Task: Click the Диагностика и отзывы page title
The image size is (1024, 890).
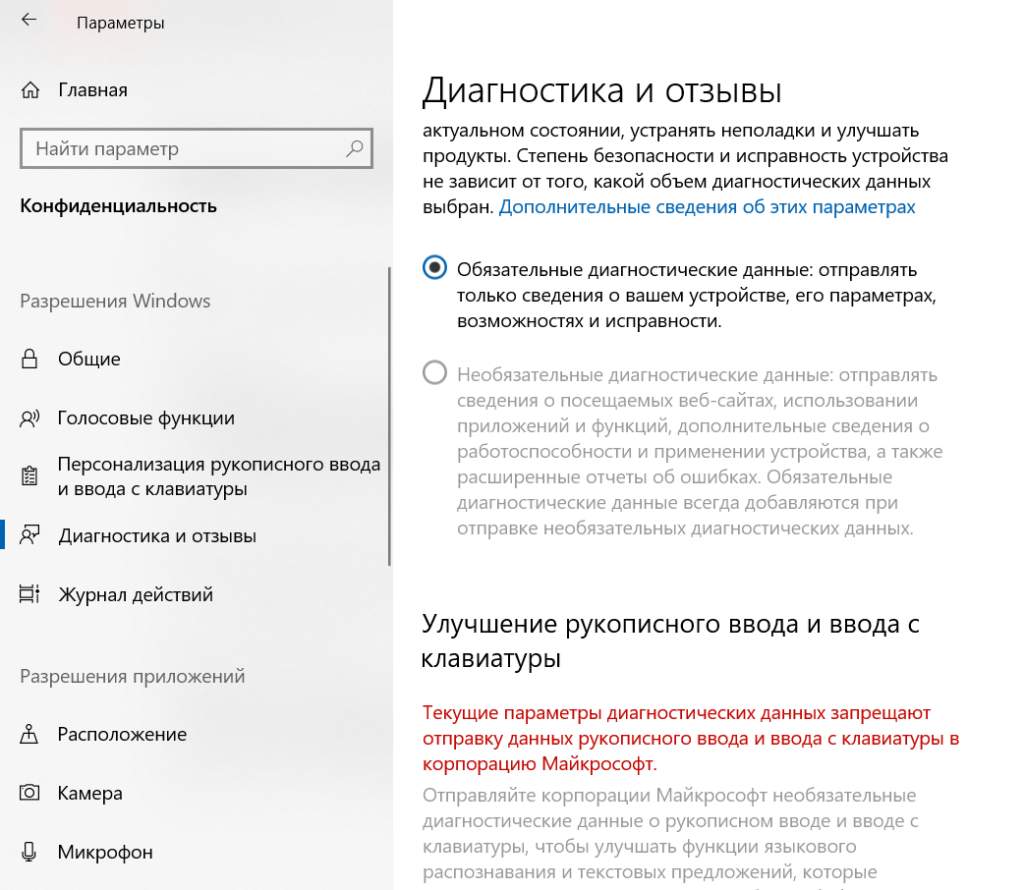Action: pyautogui.click(x=601, y=91)
